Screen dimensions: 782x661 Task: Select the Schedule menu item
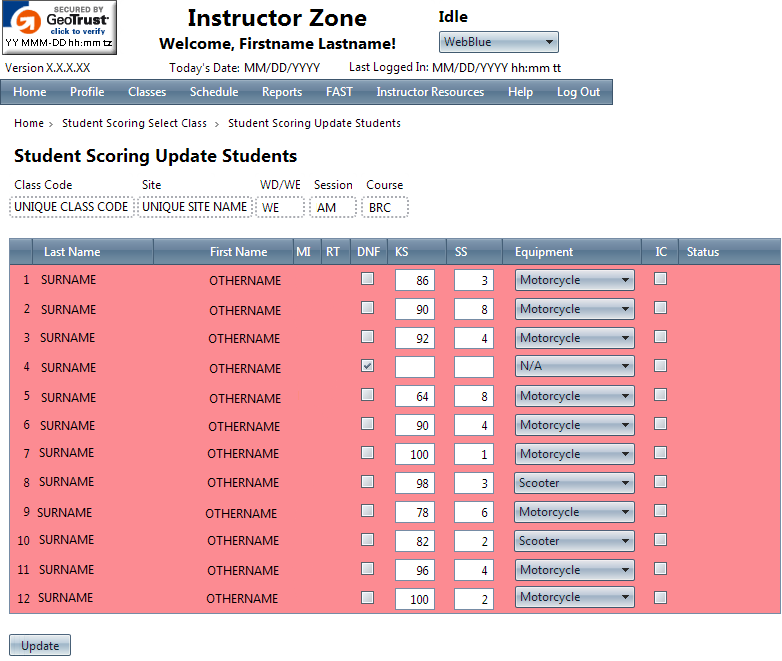coord(214,92)
